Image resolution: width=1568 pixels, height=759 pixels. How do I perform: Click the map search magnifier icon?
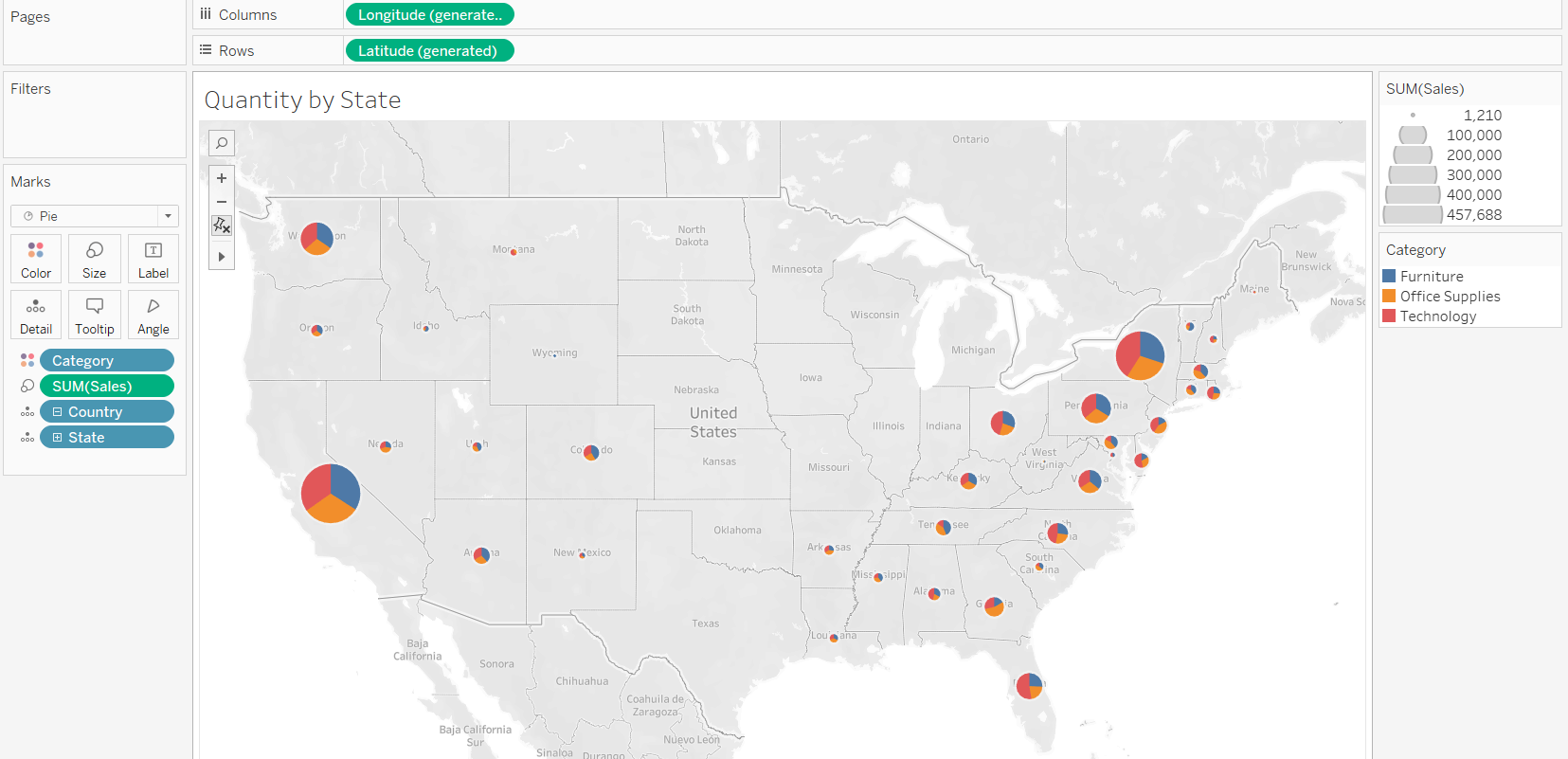pyautogui.click(x=222, y=143)
